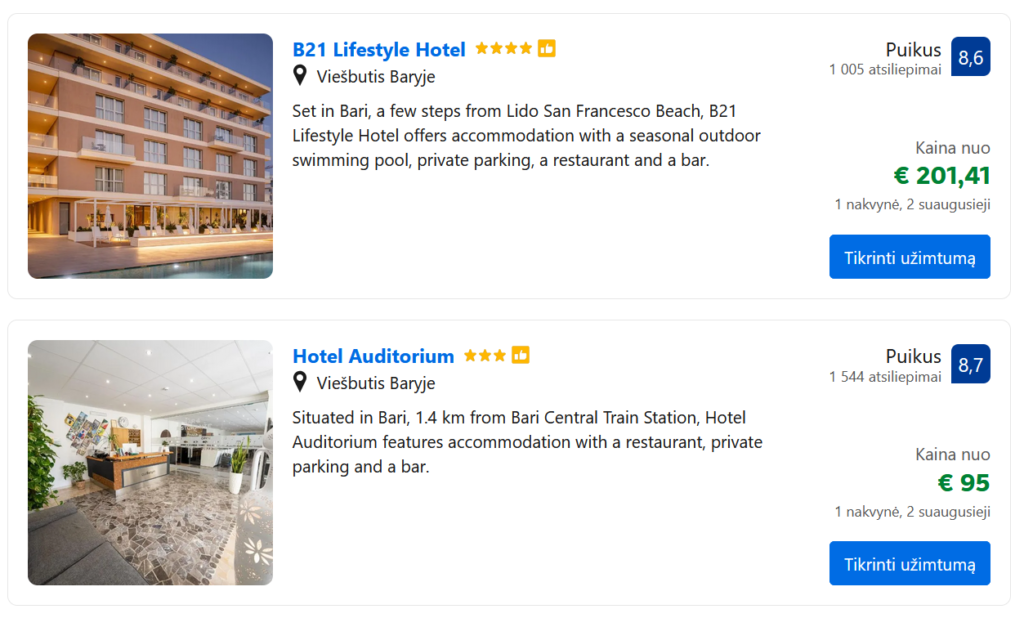Click the € 95 price
Screen dimensions: 1024x618
[963, 483]
